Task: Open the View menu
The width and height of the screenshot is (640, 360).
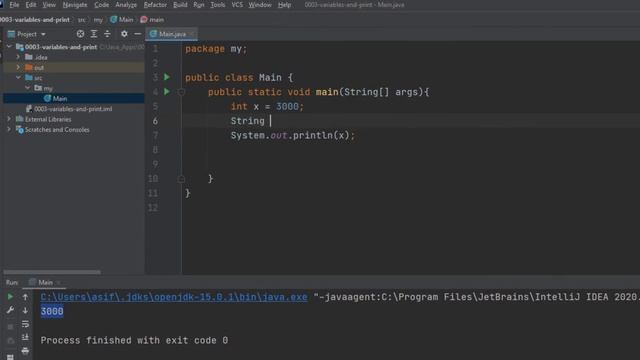Action: pos(49,5)
